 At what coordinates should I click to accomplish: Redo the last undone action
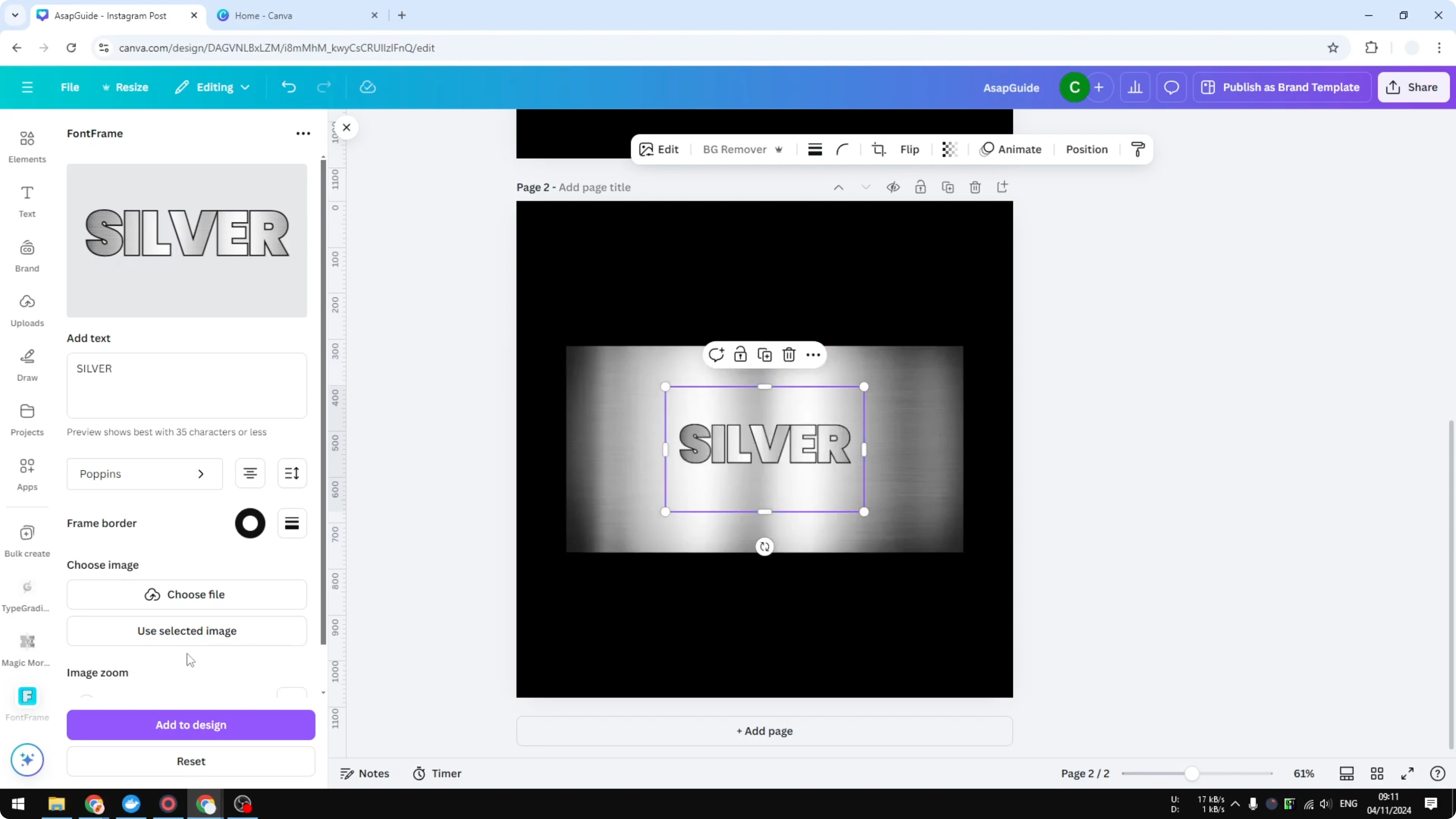[x=324, y=87]
